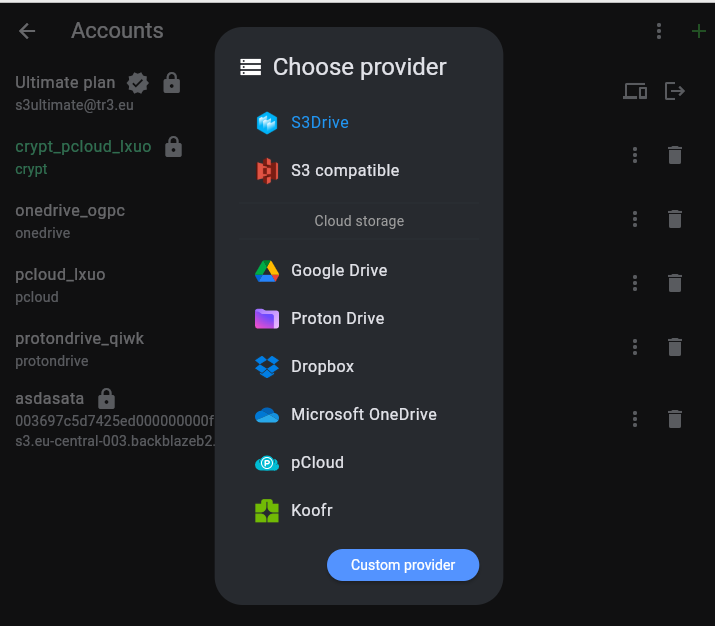Open options menu for pcloud_lxuo account
The image size is (715, 626).
635,283
